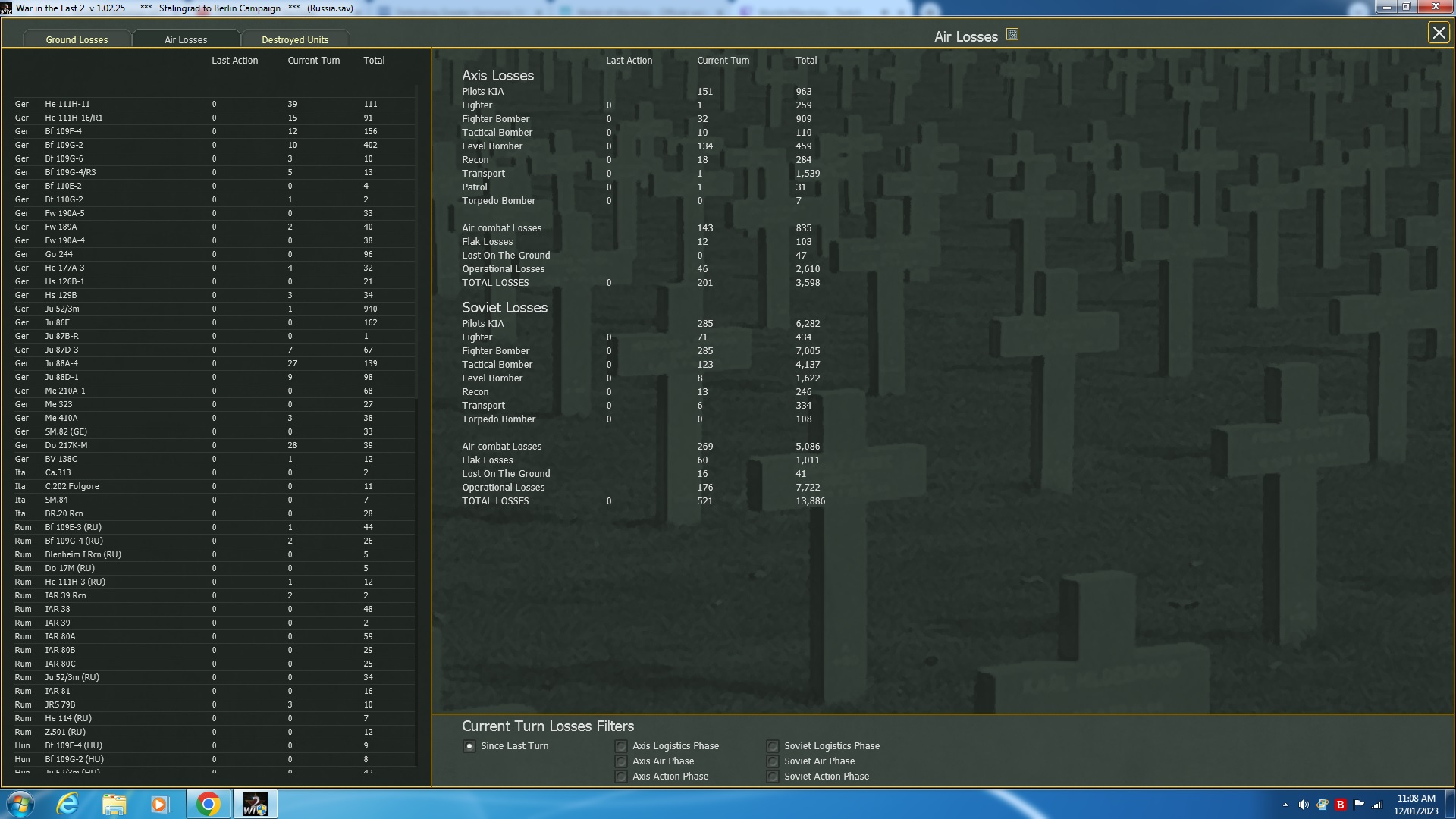Open Windows Explorer folder icon in taskbar
The width and height of the screenshot is (1456, 819).
click(x=114, y=804)
